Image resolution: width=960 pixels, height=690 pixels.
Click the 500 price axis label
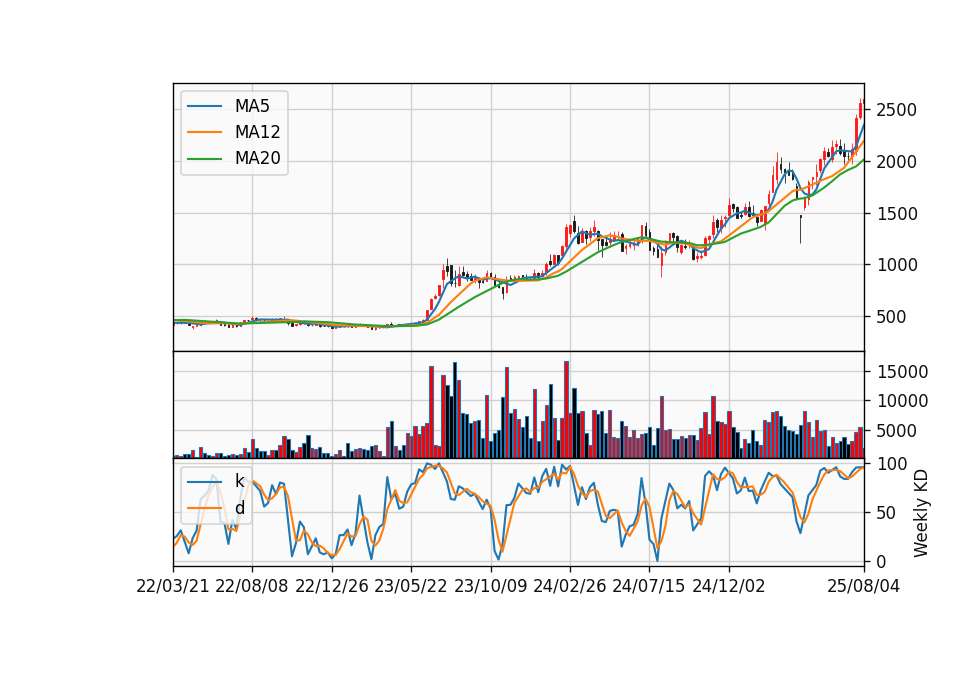coord(891,317)
